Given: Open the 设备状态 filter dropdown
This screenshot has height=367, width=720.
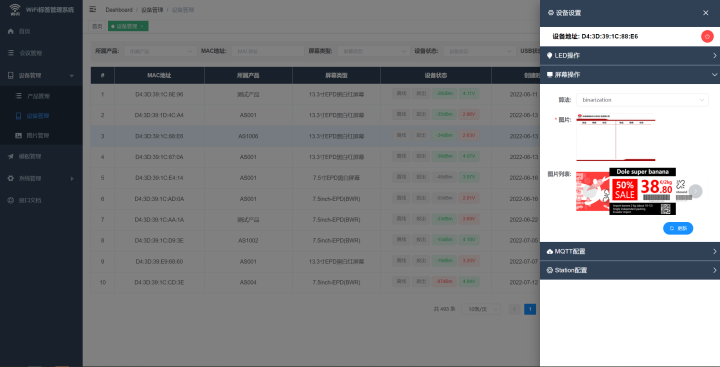Looking at the screenshot, I should click(479, 51).
